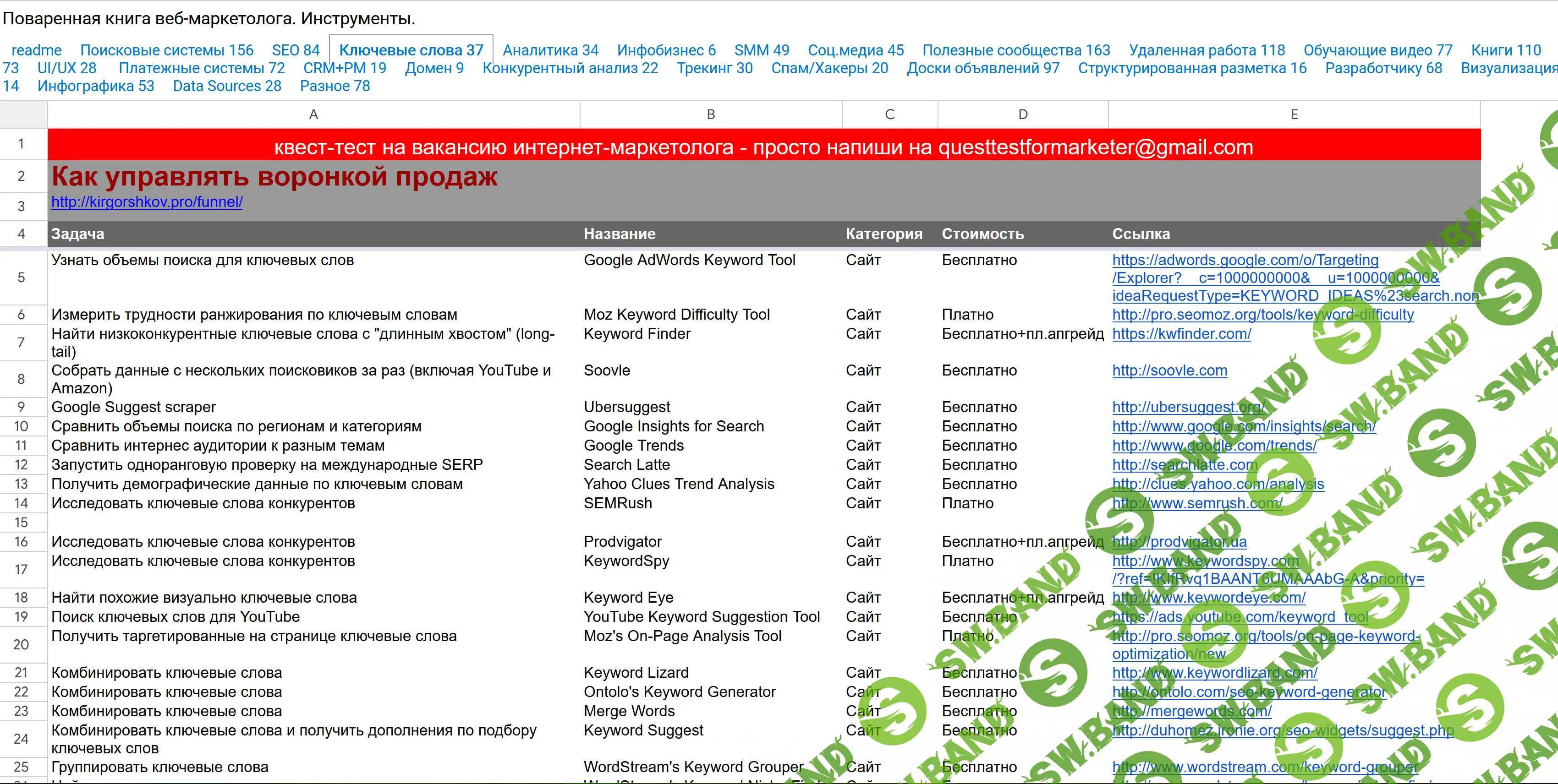Open the Аналитика 34 tab

click(550, 50)
